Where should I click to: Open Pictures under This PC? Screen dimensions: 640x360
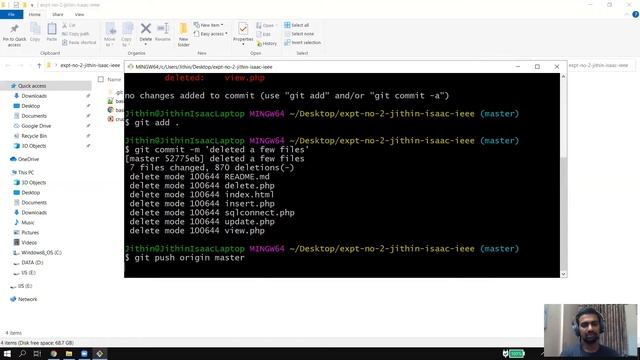tap(30, 233)
